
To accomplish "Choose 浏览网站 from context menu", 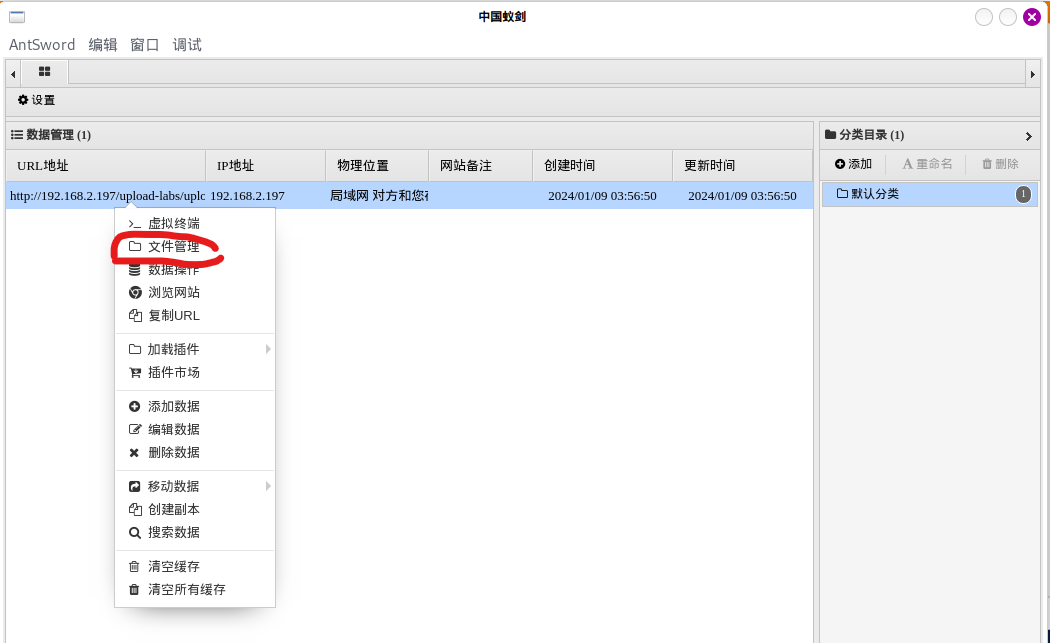I will pos(195,293).
